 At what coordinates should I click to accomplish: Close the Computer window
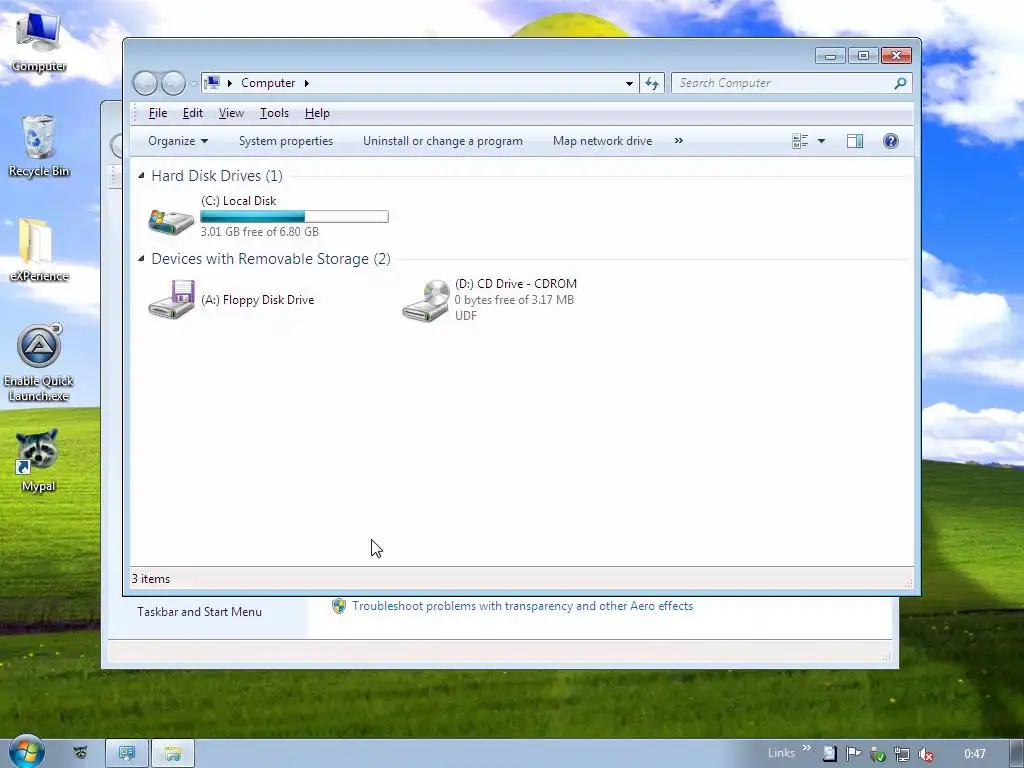pos(896,56)
